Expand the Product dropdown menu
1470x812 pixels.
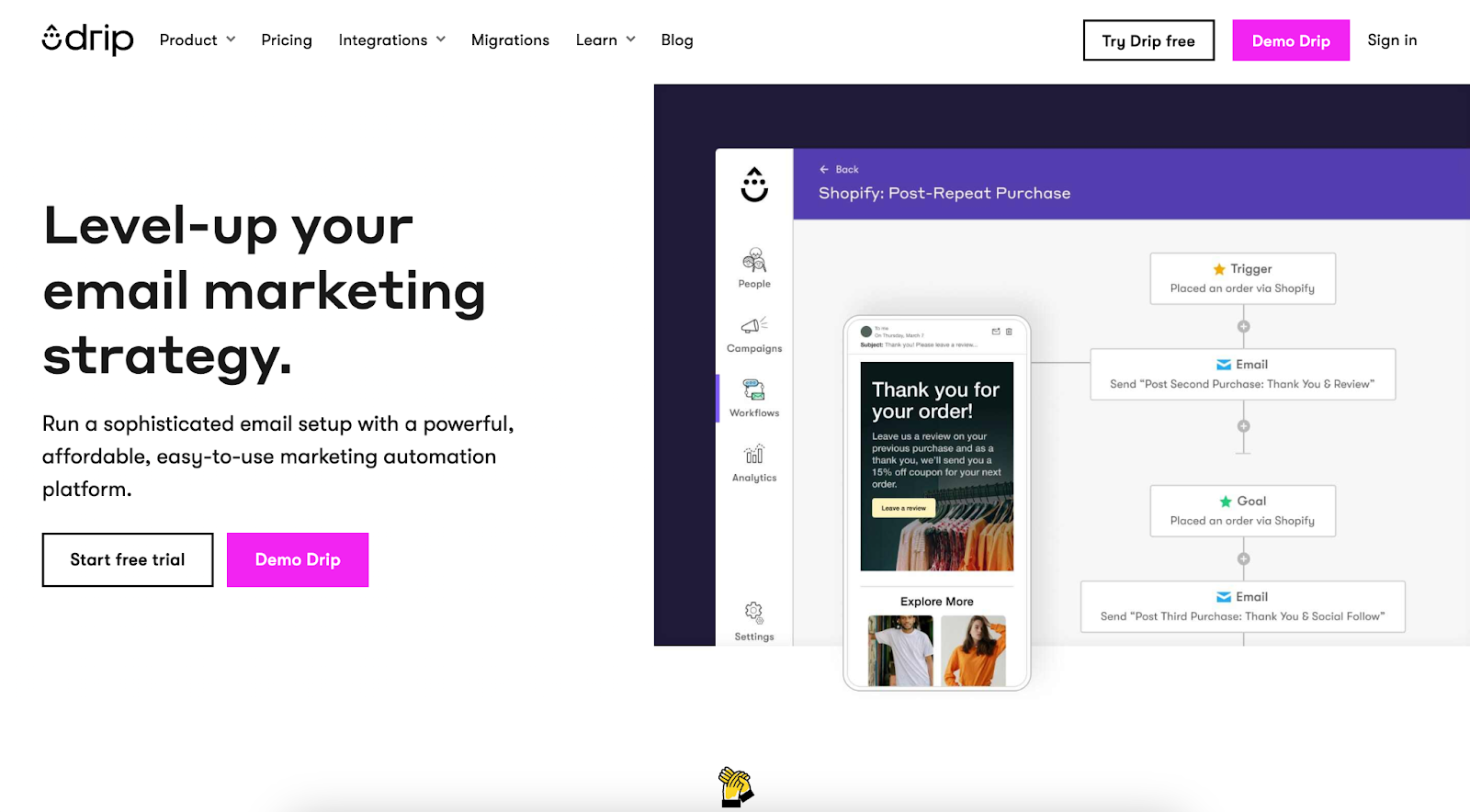(198, 39)
